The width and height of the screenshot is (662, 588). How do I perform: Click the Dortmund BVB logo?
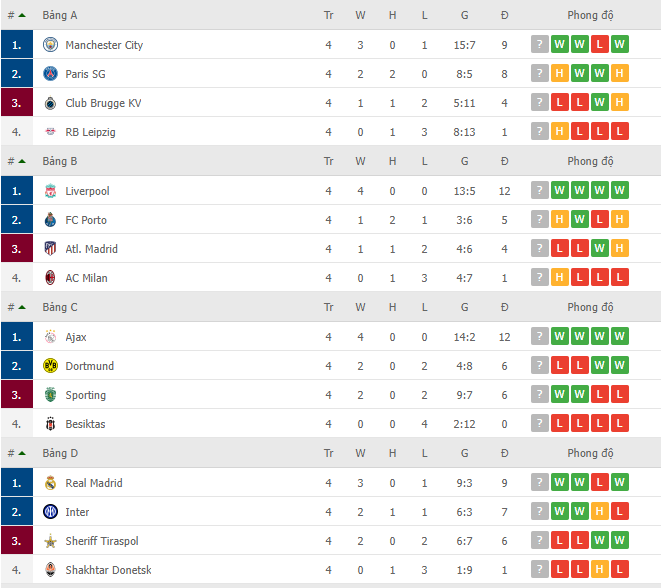(x=50, y=366)
